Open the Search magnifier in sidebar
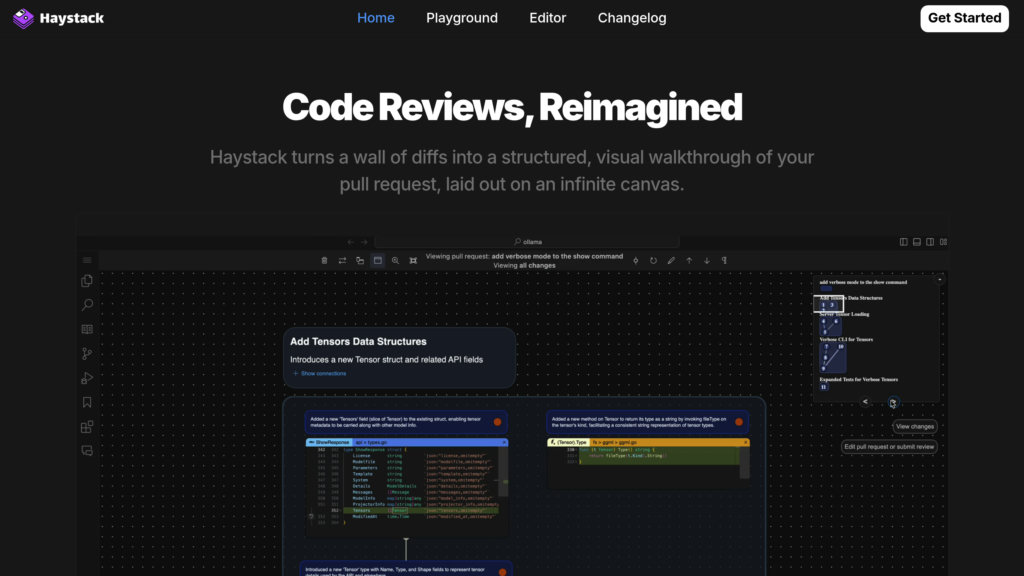This screenshot has width=1024, height=576. [x=87, y=305]
